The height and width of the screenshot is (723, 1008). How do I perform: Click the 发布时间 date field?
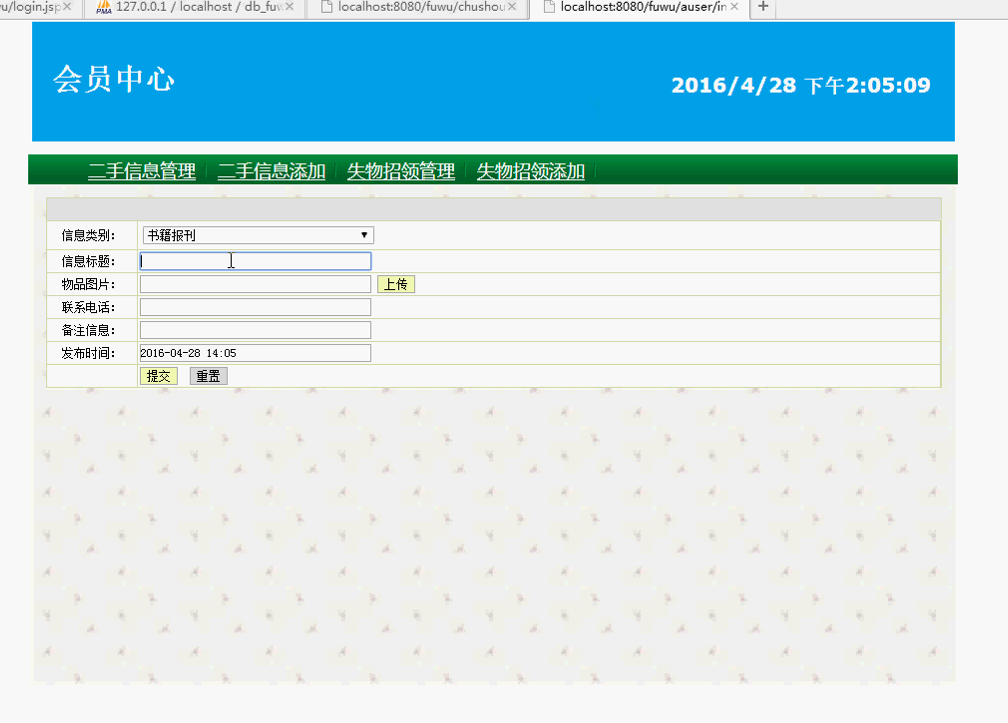pos(255,353)
